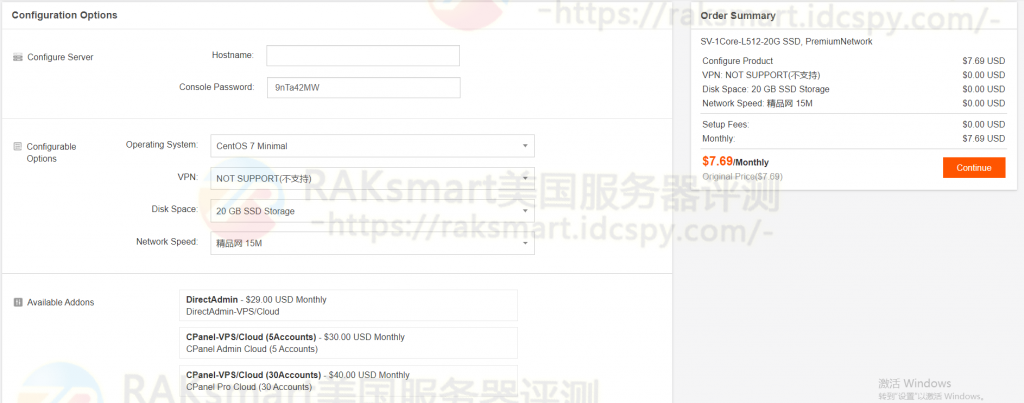Screen dimensions: 1024x403
Task: Click the product name SV-1Core-L512-20G SSD
Action: point(787,42)
